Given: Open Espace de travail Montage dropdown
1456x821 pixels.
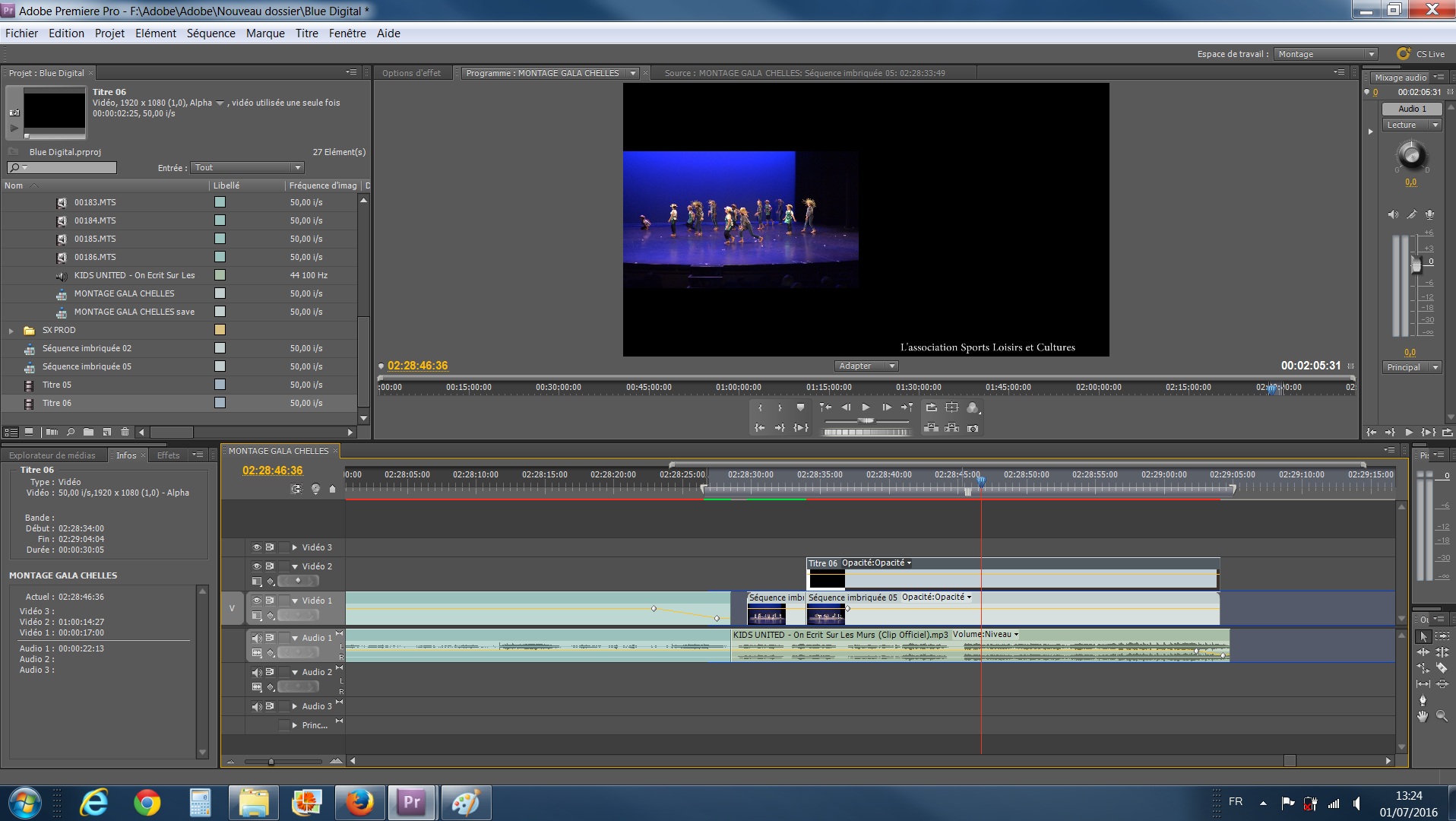Looking at the screenshot, I should point(1327,54).
